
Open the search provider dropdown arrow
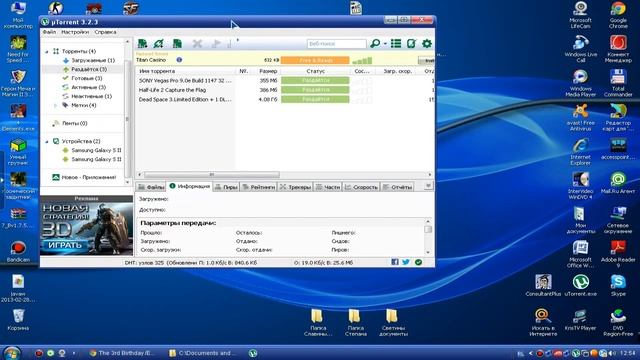(x=385, y=44)
